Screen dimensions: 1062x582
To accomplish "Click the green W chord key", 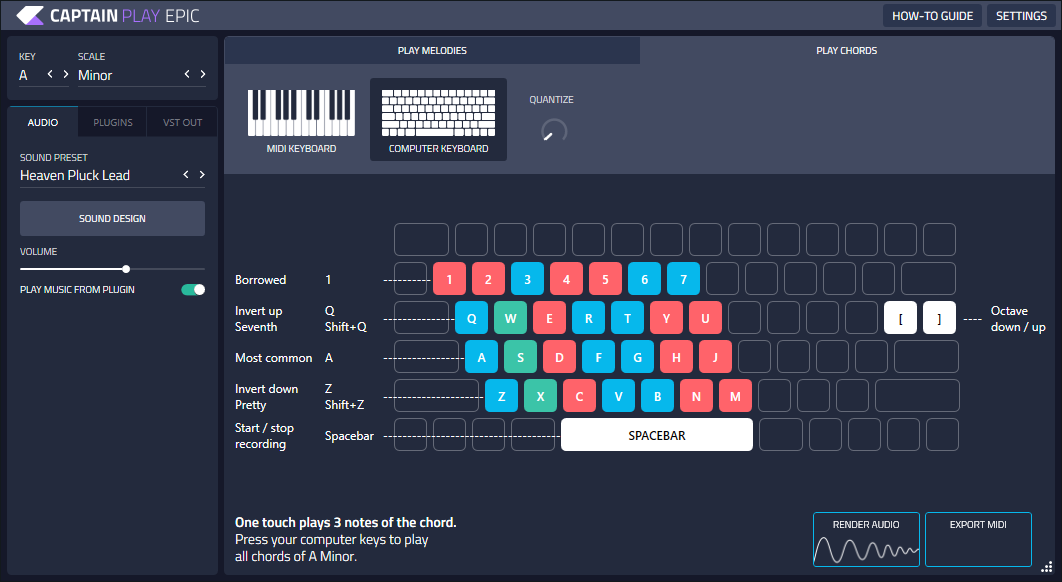I will (x=510, y=318).
